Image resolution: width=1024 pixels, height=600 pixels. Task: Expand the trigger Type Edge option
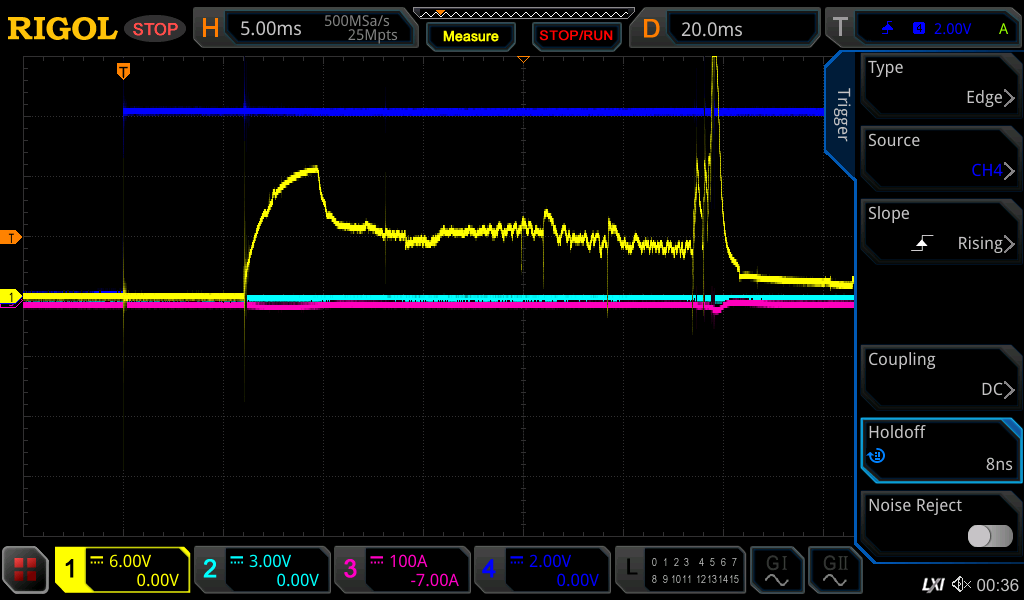pyautogui.click(x=940, y=83)
